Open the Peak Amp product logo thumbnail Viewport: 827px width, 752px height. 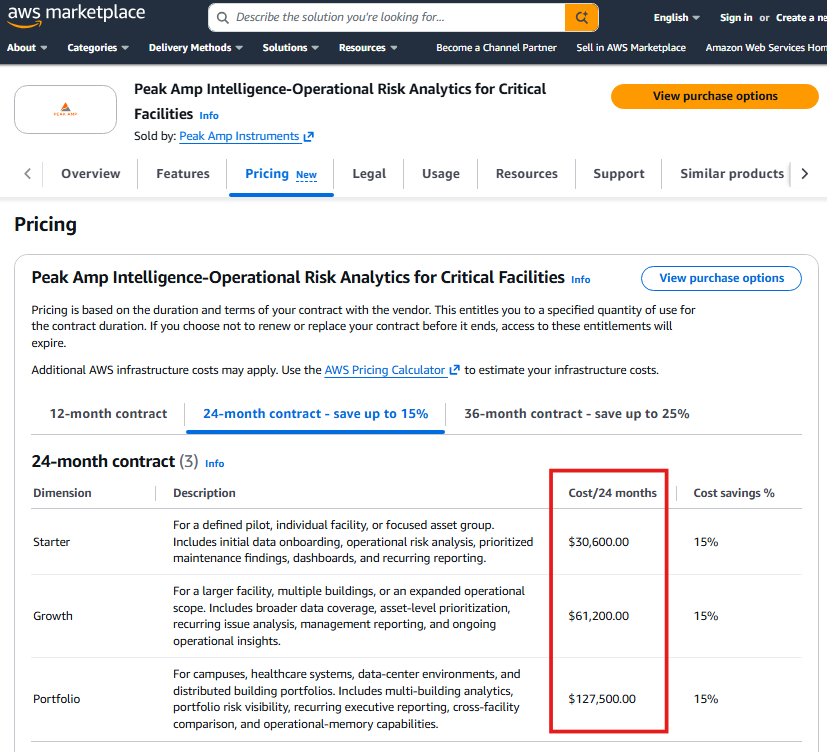(65, 110)
